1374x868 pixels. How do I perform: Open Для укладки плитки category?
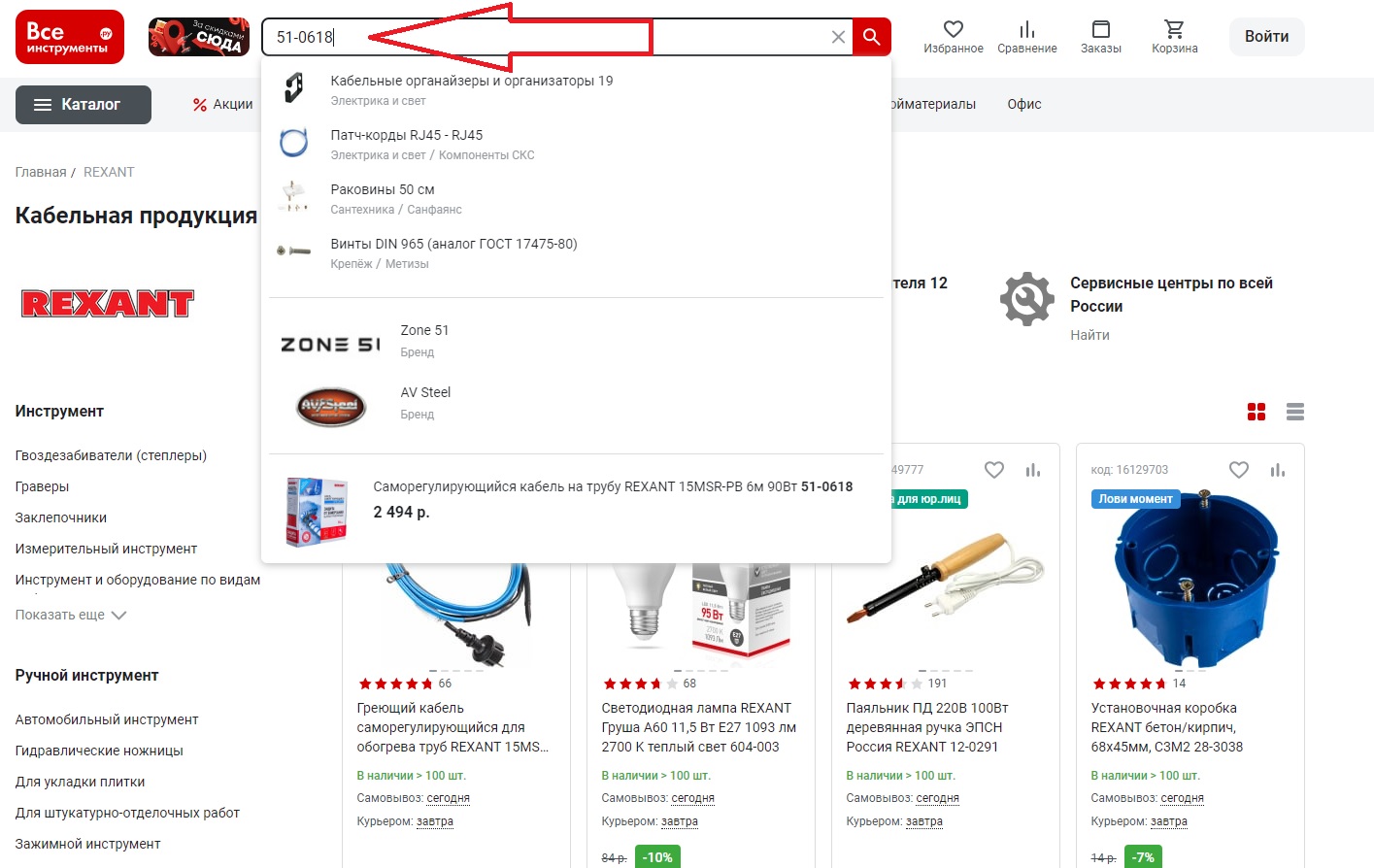[x=80, y=782]
